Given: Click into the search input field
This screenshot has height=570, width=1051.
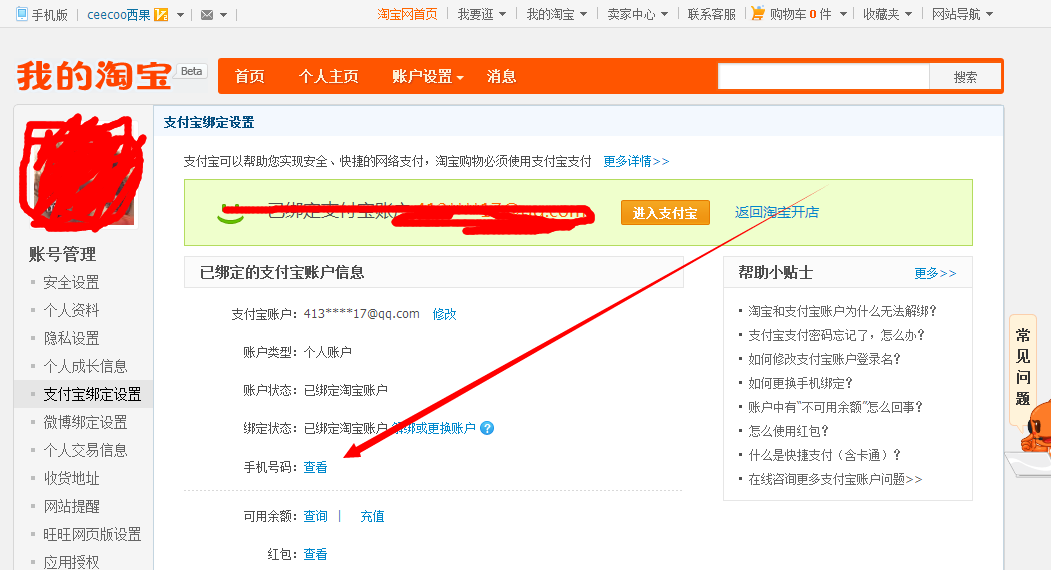Looking at the screenshot, I should (x=824, y=77).
